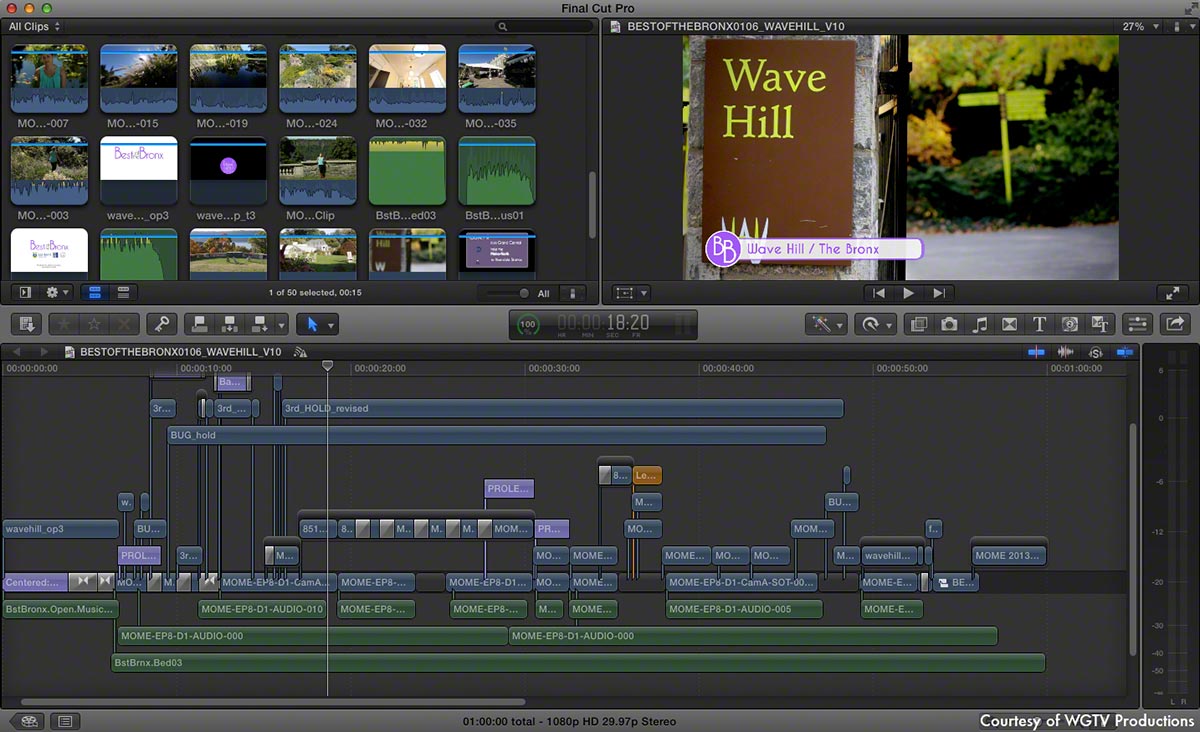This screenshot has width=1200, height=732.
Task: Select the 3rd_HOLD_revised timeline clip
Action: (562, 408)
